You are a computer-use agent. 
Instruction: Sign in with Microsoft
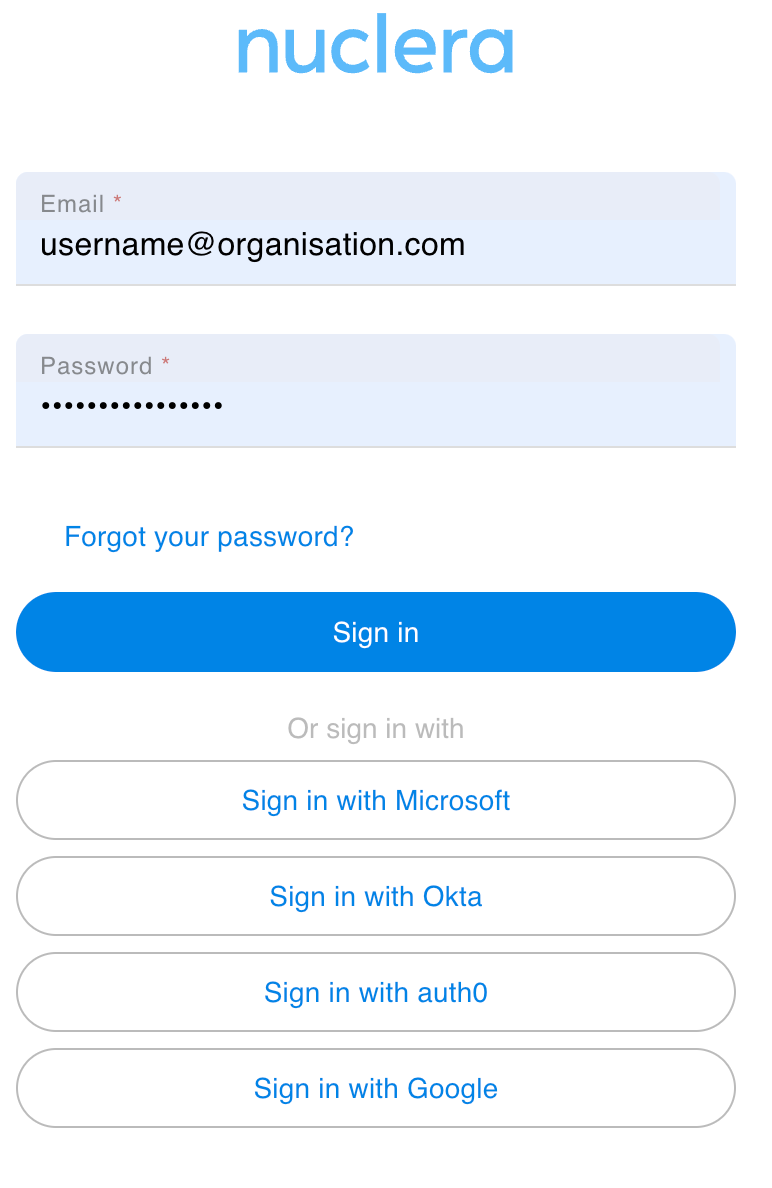[375, 800]
